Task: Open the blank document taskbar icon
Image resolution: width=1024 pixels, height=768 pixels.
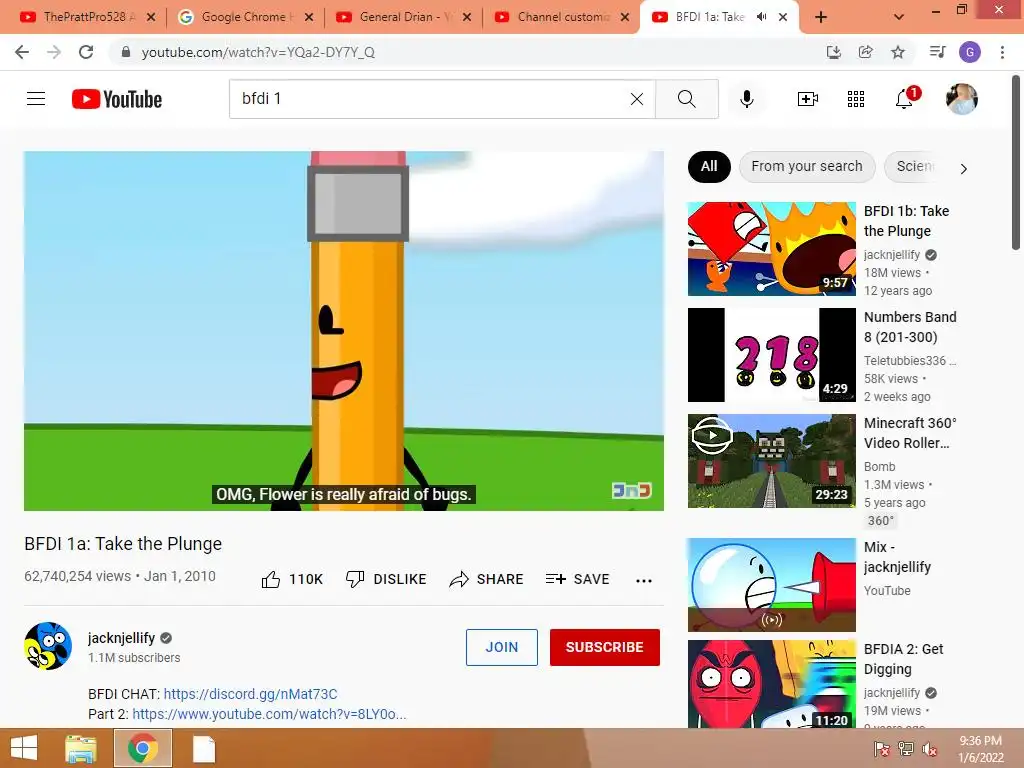Action: (204, 748)
